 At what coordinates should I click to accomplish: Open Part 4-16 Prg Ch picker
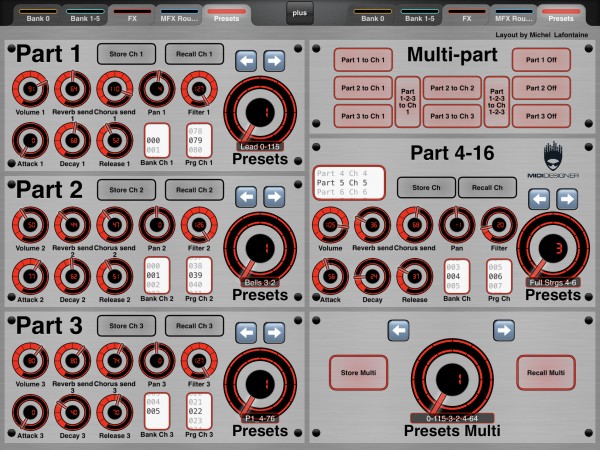coord(499,276)
